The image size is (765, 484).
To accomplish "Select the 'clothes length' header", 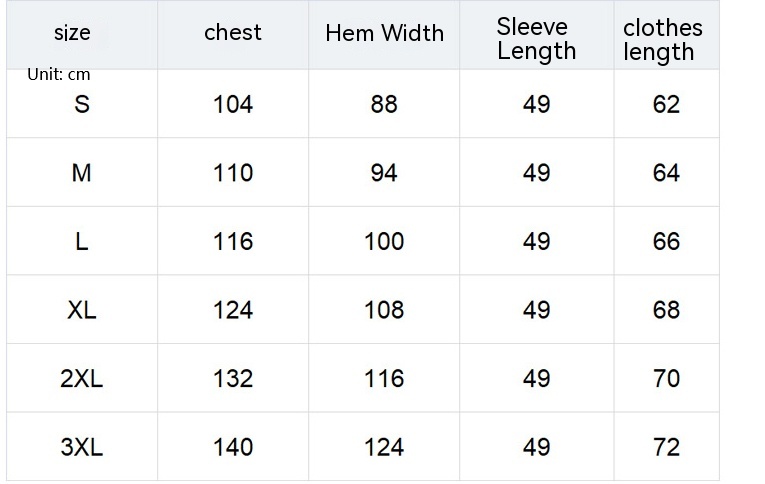I will [662, 40].
